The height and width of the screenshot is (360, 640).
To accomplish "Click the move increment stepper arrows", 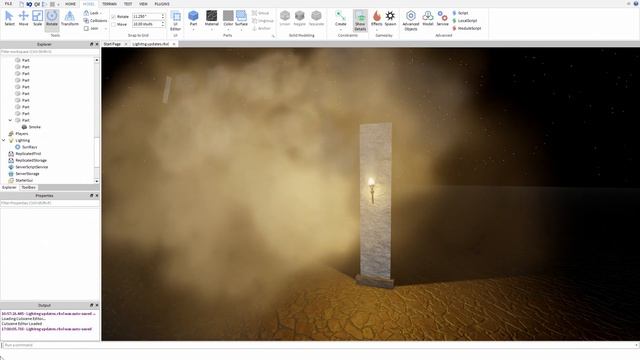I will 163,24.
